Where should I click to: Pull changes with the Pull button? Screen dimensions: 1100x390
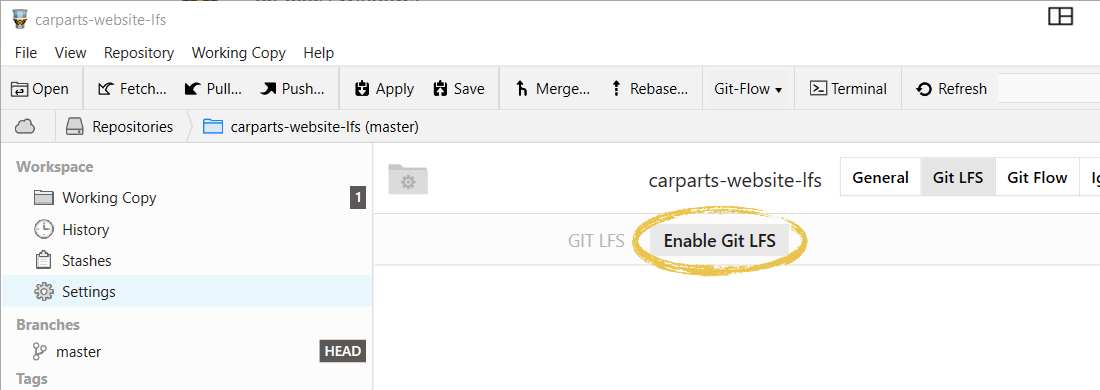click(x=213, y=89)
